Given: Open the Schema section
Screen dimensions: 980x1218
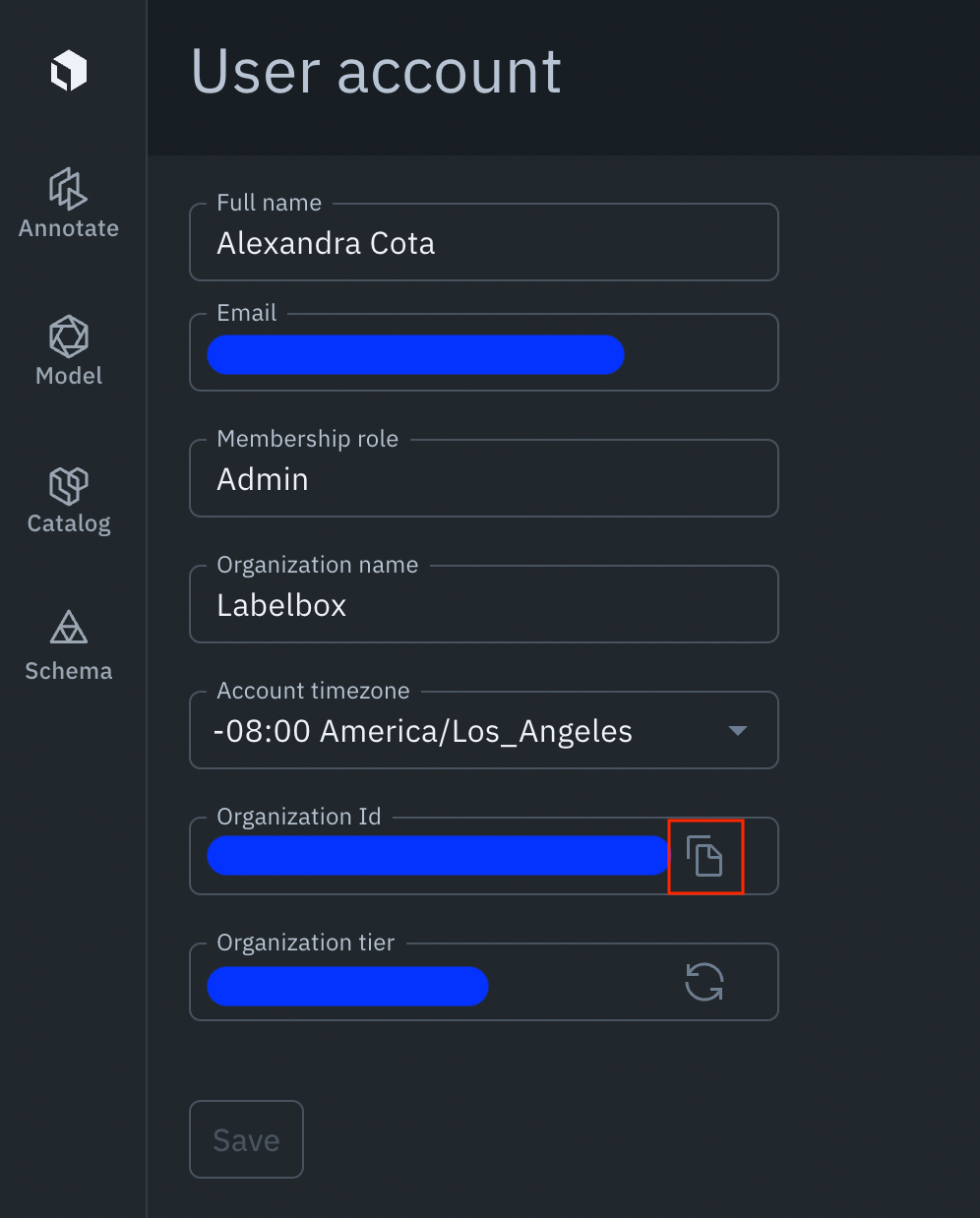Looking at the screenshot, I should pos(69,646).
